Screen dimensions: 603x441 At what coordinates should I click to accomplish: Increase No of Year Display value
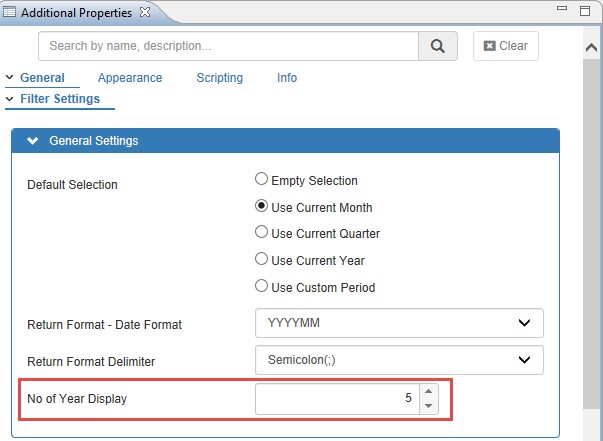[x=428, y=392]
